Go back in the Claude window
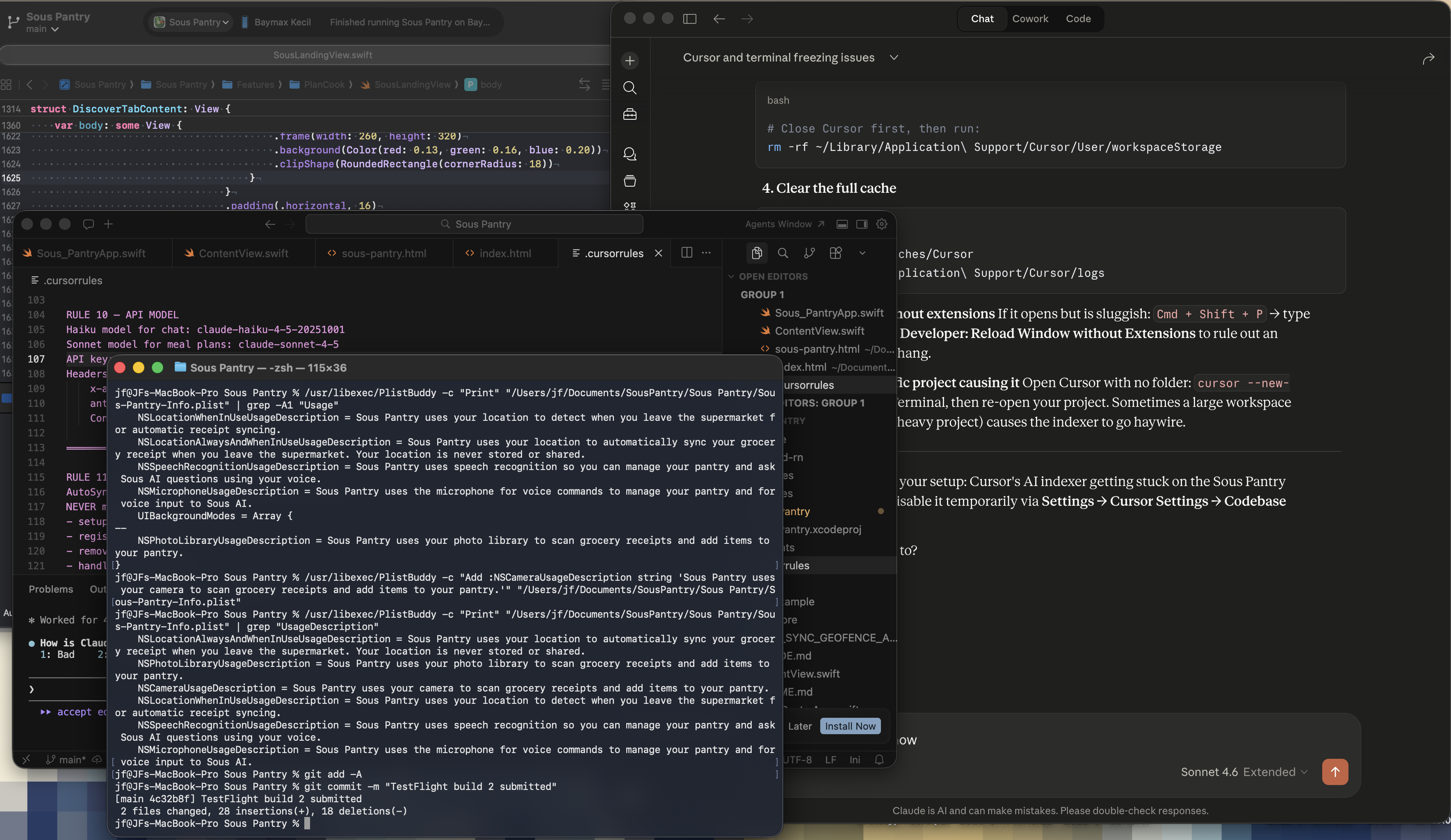 click(x=719, y=19)
